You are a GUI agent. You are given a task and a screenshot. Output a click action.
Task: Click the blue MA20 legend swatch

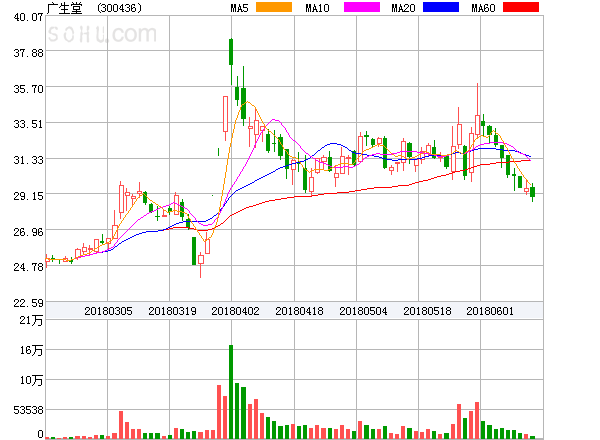coord(441,7)
